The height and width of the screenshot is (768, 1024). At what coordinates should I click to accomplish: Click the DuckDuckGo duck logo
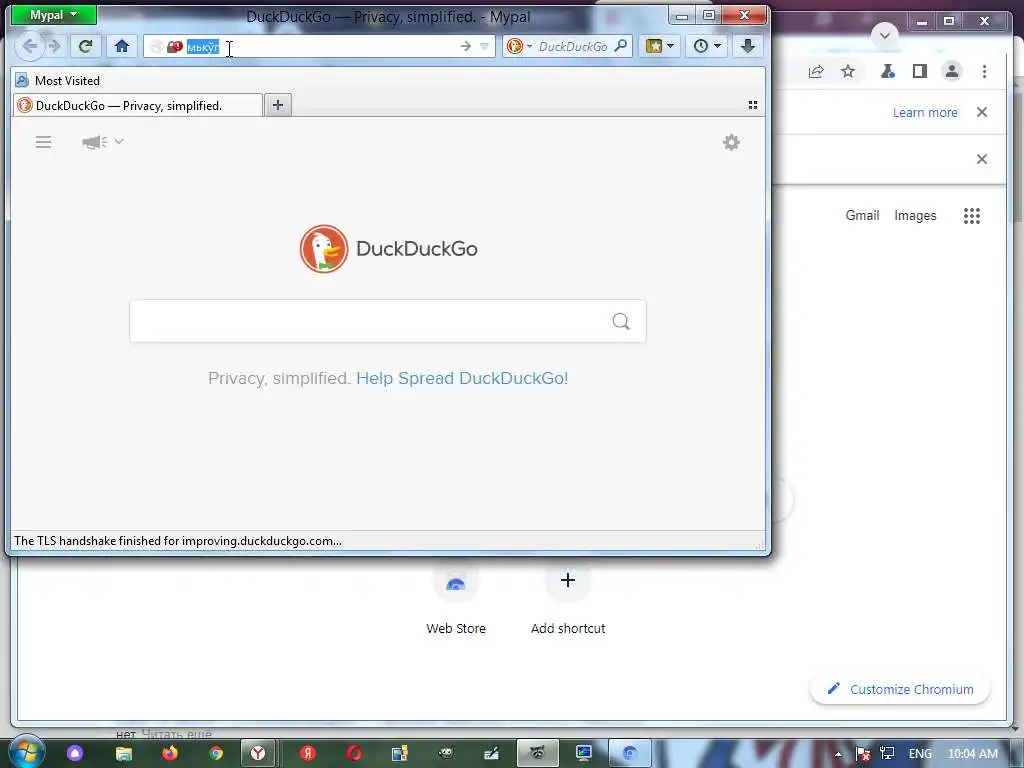point(324,249)
